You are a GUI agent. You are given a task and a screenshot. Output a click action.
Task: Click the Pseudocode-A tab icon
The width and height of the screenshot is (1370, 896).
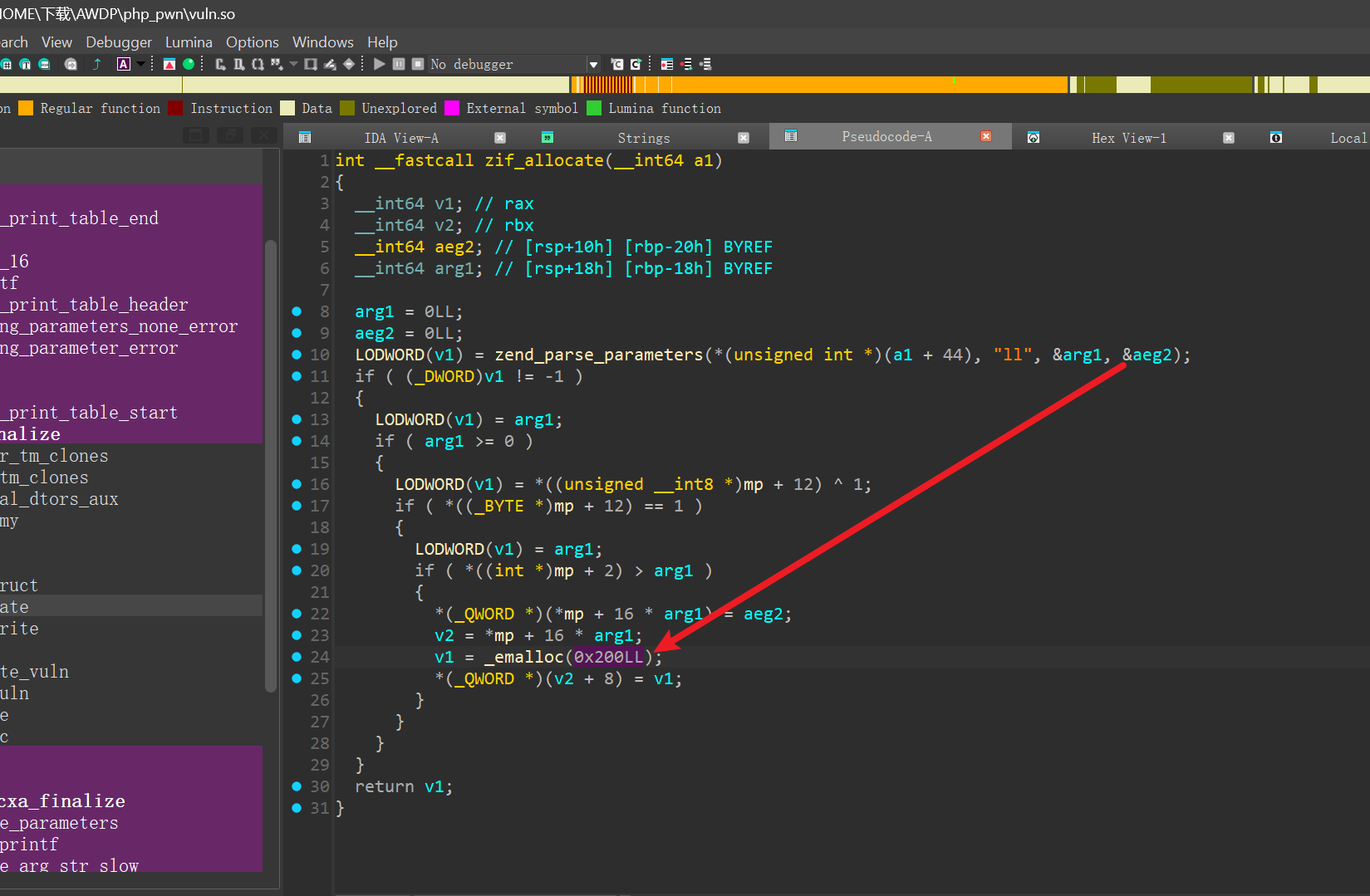(x=791, y=136)
